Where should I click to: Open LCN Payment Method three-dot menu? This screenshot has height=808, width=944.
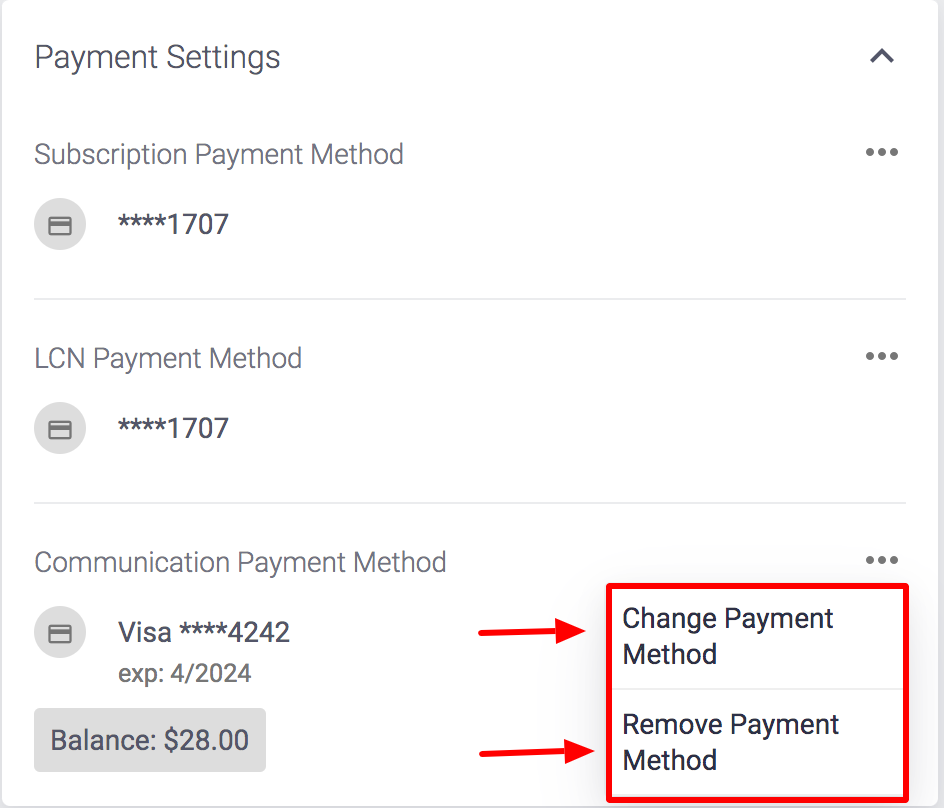point(881,356)
